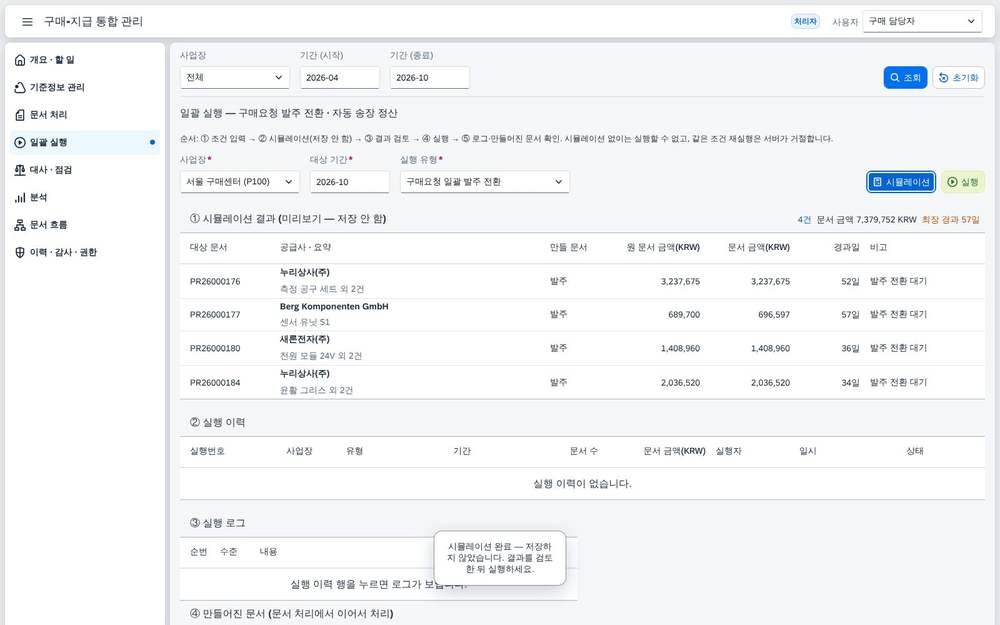Go to 기준정보 관리 menu
Image resolution: width=1000 pixels, height=625 pixels.
[x=85, y=87]
